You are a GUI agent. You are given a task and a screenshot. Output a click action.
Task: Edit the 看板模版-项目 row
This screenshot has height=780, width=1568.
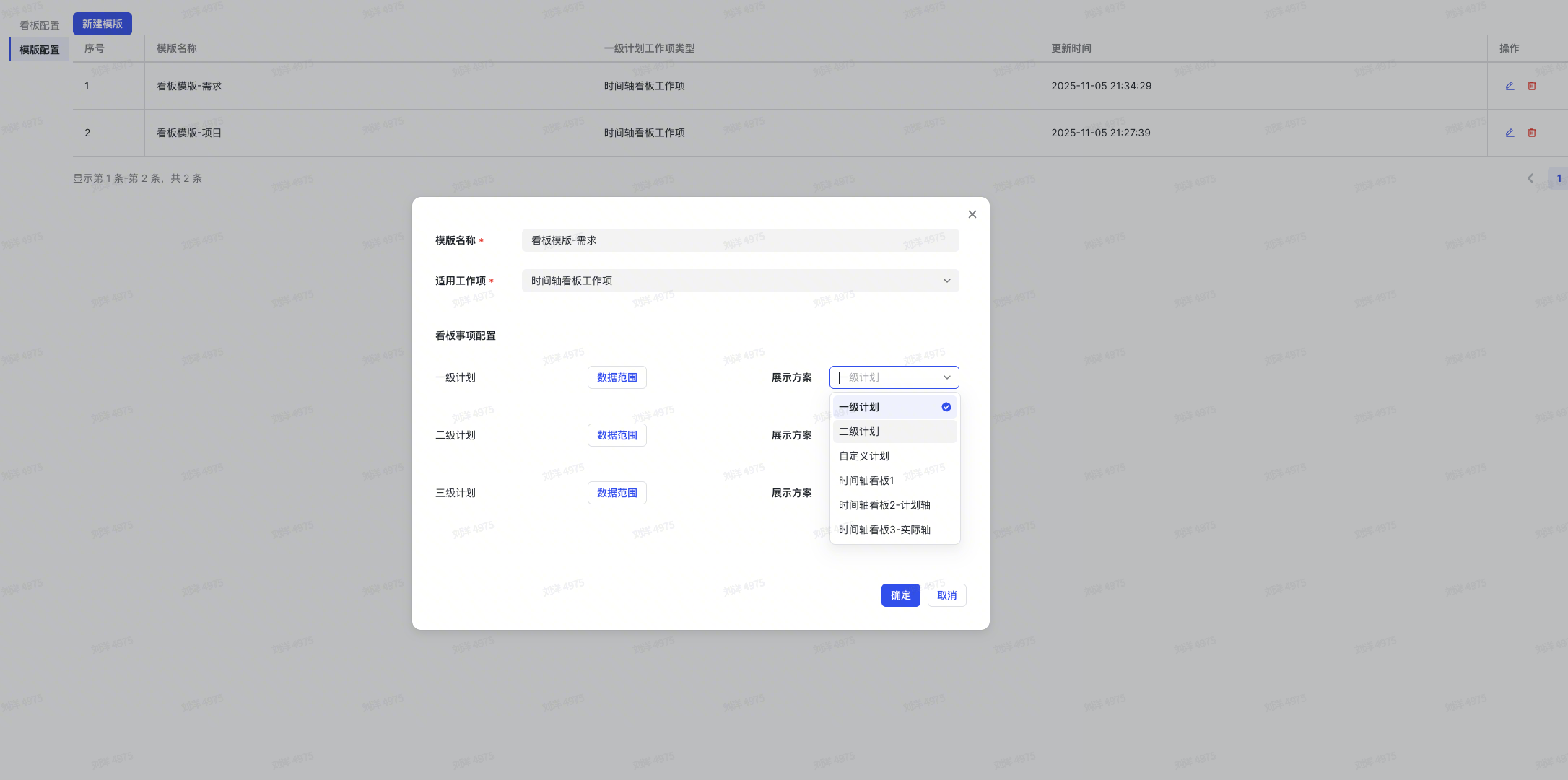1510,133
